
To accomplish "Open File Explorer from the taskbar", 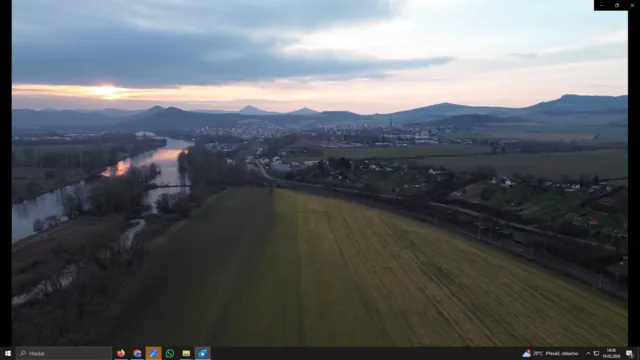I will 186,353.
